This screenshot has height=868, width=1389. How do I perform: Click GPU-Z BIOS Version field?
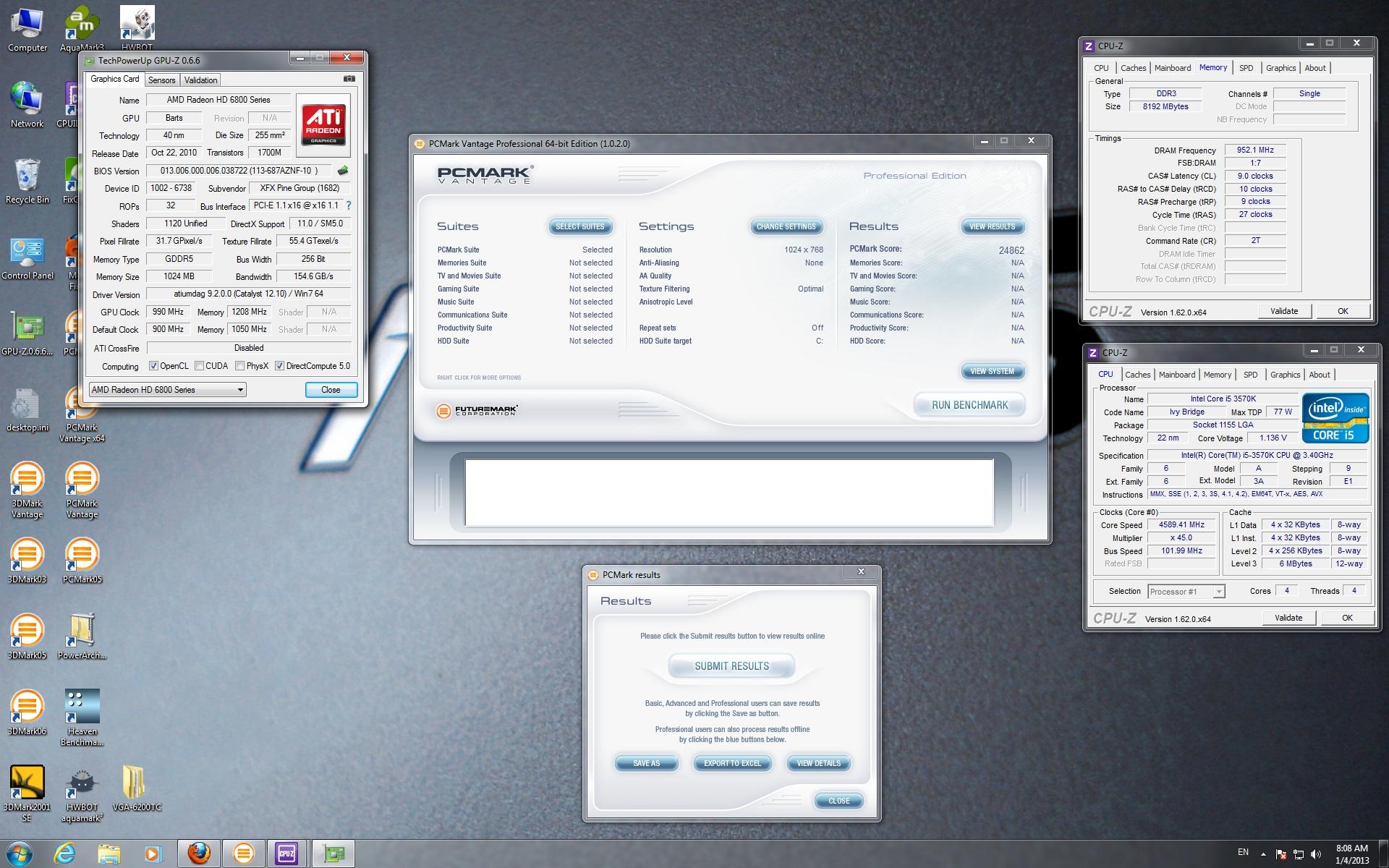coord(239,171)
